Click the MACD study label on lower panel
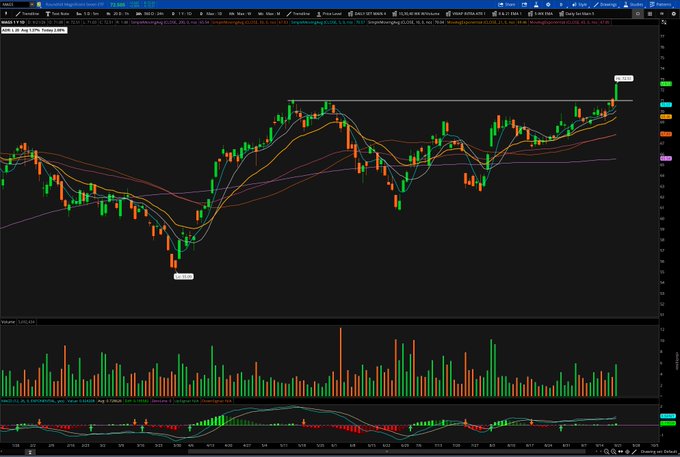680x457 pixels. pyautogui.click(x=33, y=401)
